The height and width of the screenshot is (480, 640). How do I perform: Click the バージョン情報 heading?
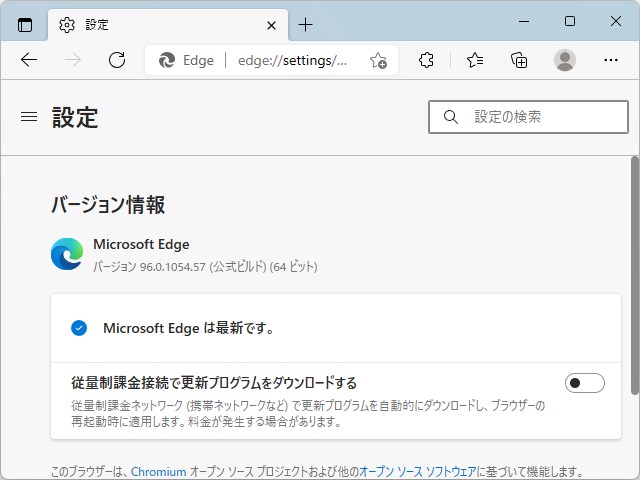(108, 204)
